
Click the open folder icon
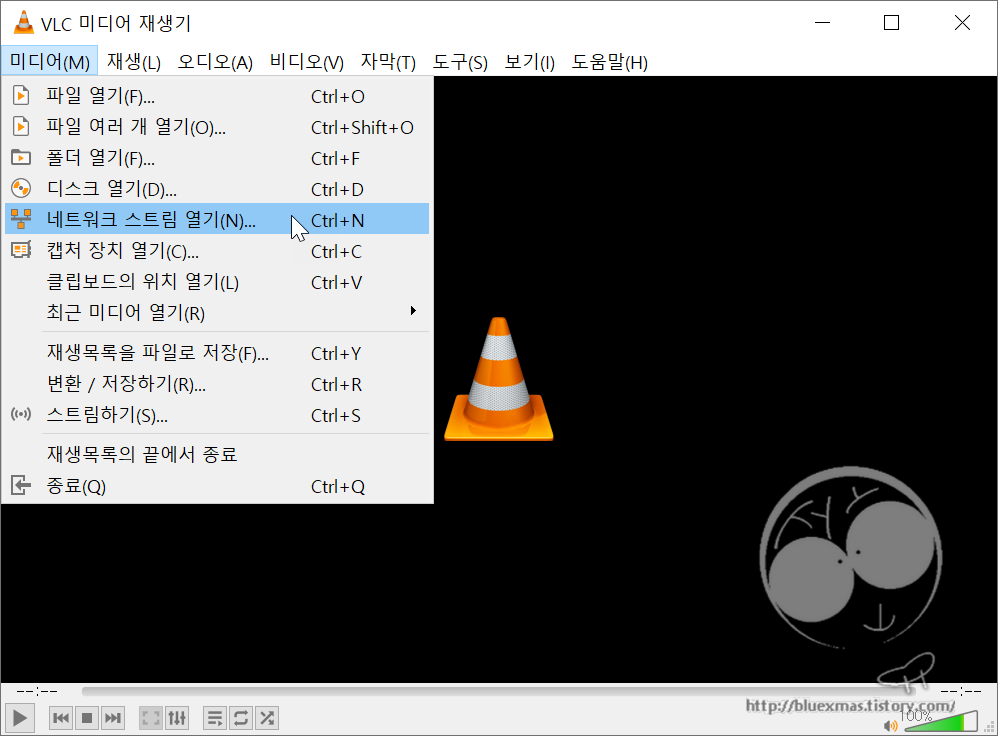coord(21,157)
